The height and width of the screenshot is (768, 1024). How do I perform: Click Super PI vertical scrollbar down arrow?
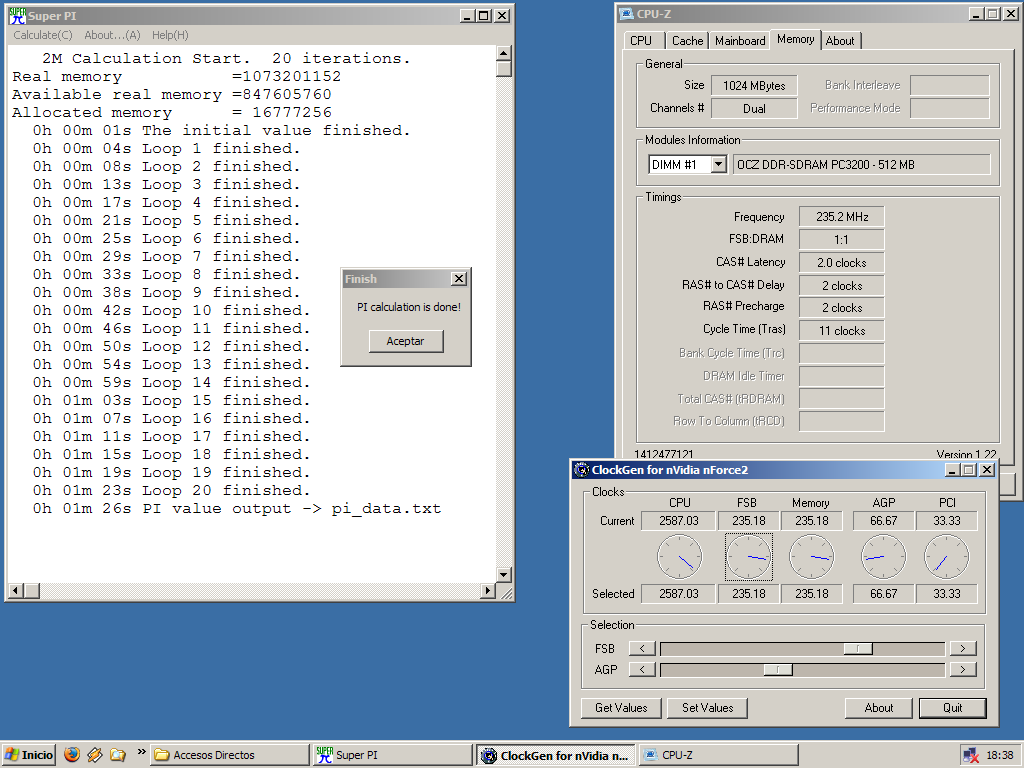(504, 575)
